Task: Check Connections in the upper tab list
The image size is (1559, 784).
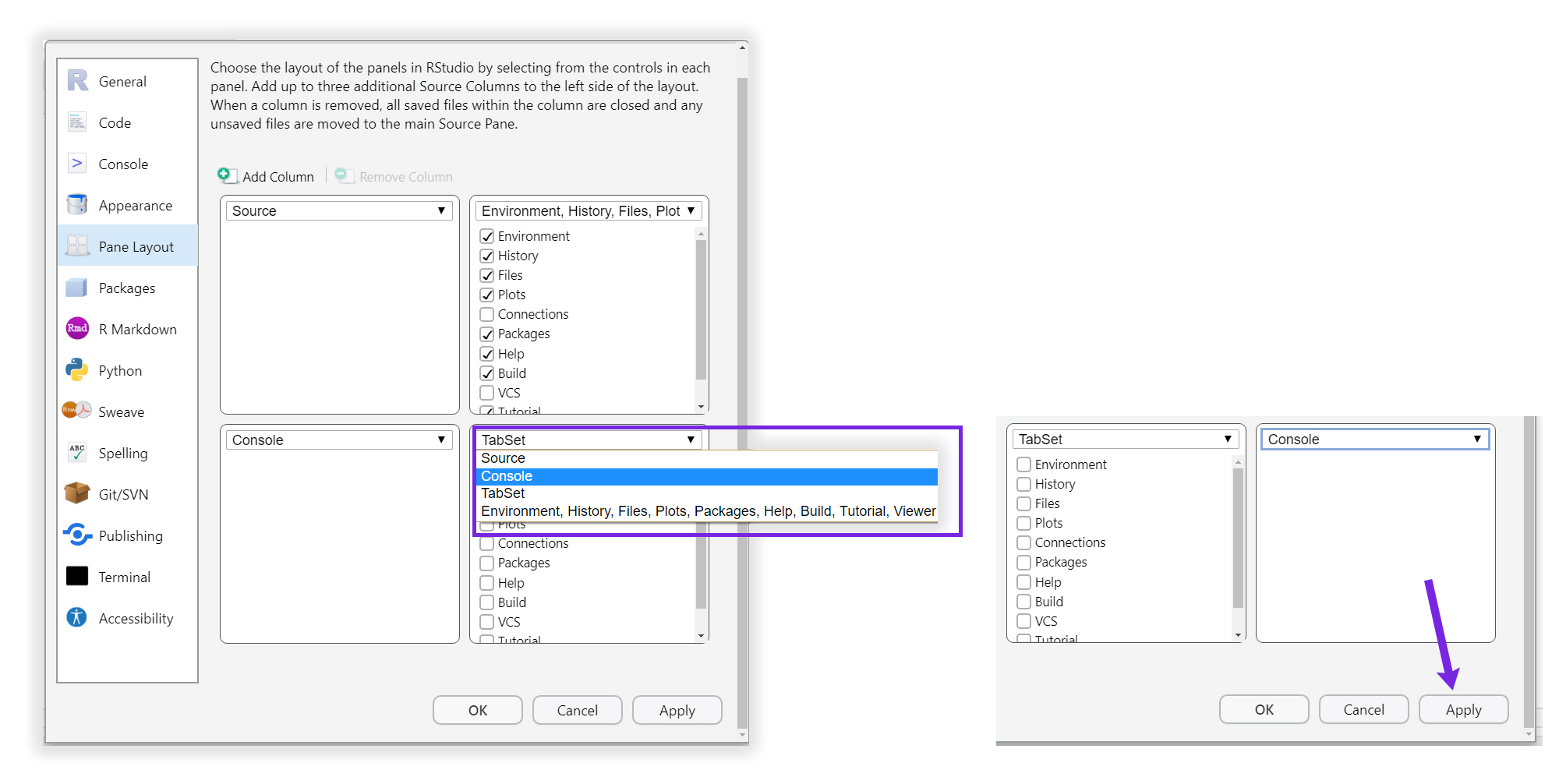Action: pyautogui.click(x=487, y=314)
